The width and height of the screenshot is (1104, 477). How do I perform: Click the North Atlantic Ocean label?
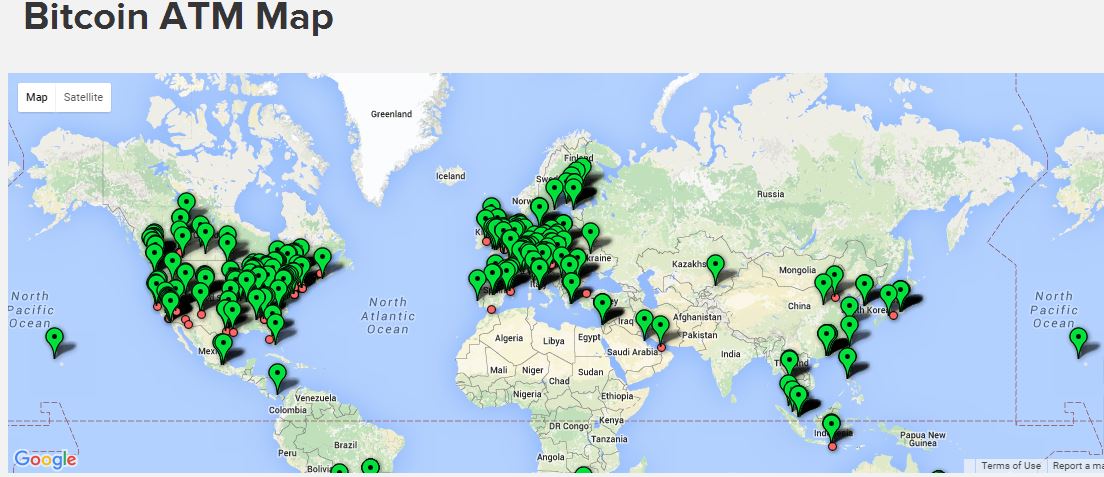(387, 316)
